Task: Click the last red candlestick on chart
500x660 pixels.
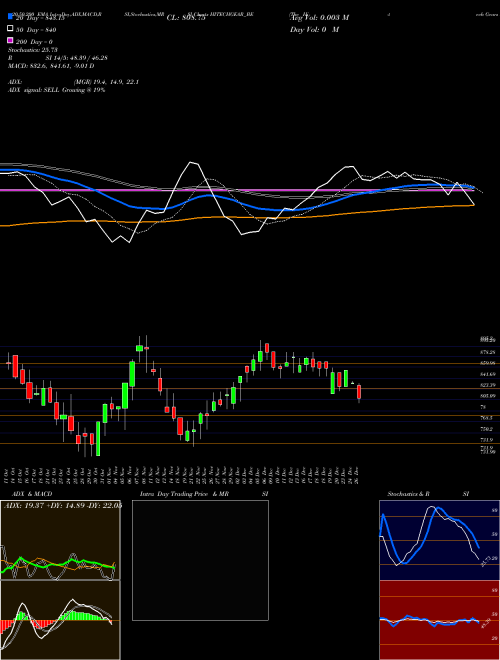Action: coord(359,392)
